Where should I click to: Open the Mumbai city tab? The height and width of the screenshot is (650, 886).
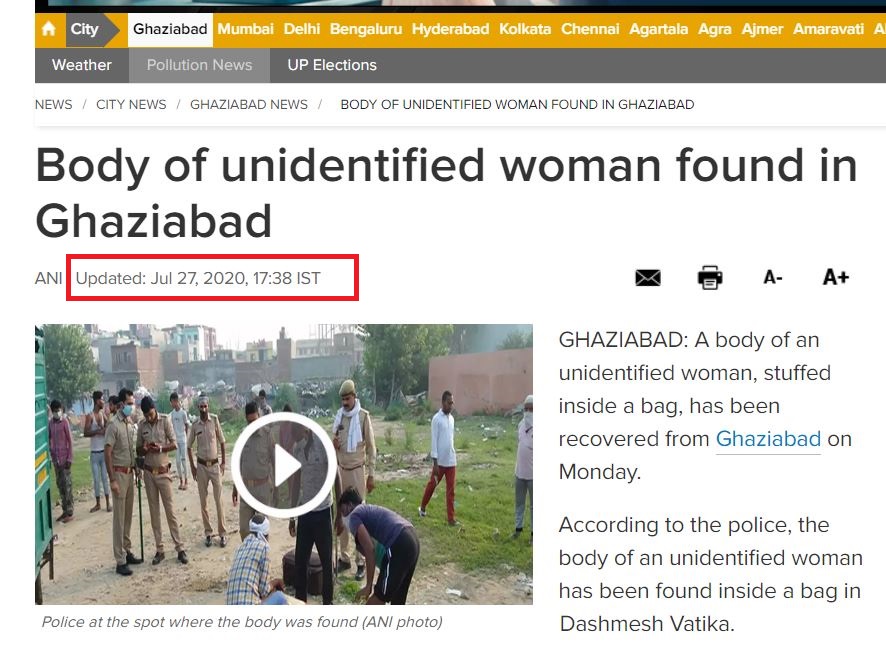(x=245, y=29)
